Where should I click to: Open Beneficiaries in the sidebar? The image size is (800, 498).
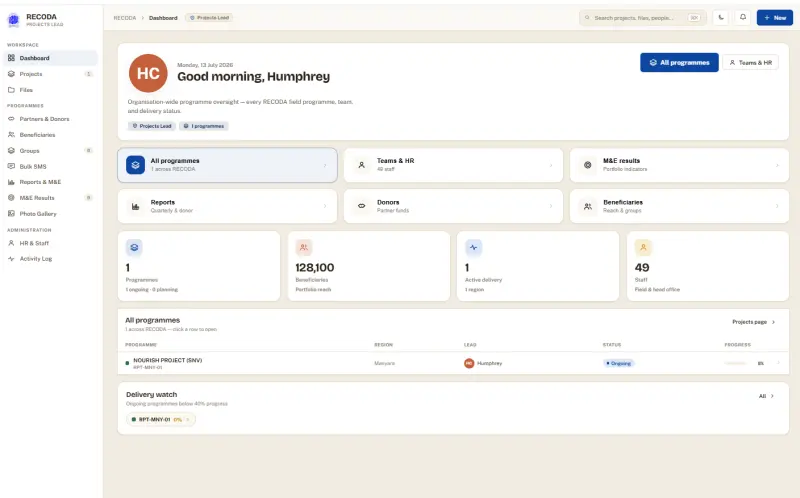tap(50, 135)
